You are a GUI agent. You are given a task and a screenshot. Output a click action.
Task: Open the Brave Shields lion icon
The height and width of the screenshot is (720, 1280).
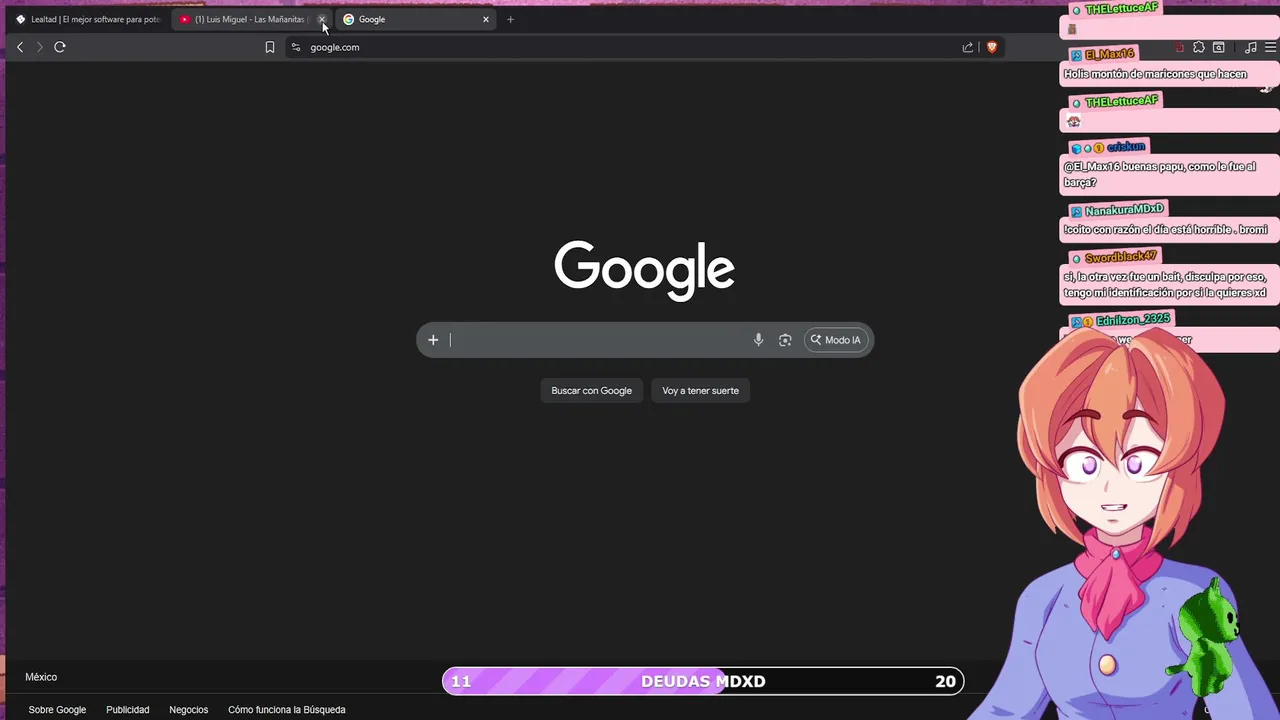click(x=992, y=47)
